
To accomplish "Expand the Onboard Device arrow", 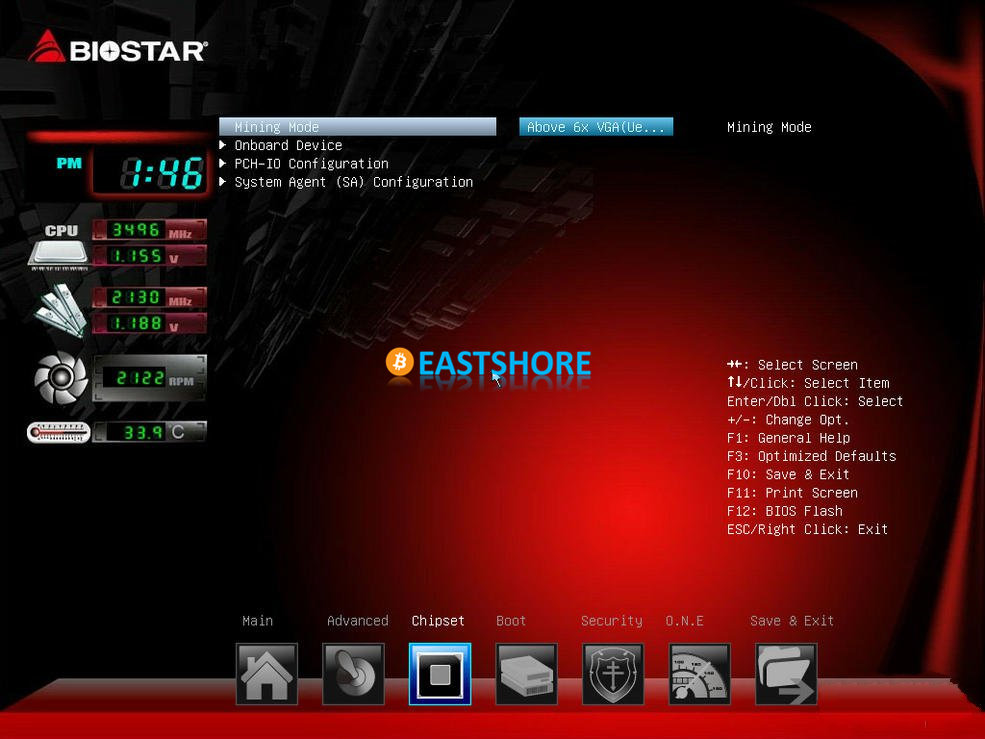I will [x=222, y=145].
